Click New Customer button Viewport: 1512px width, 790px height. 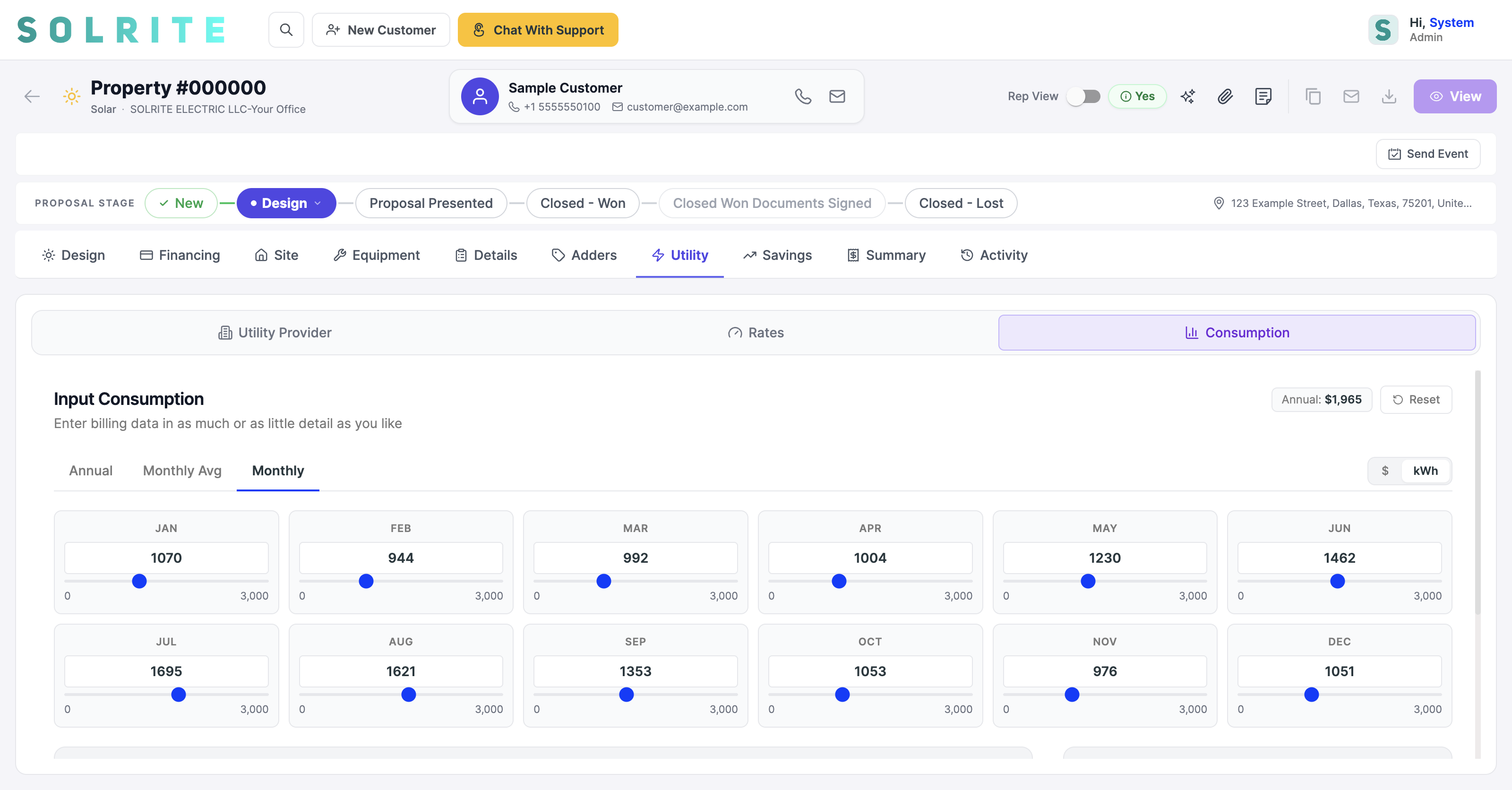(x=381, y=30)
